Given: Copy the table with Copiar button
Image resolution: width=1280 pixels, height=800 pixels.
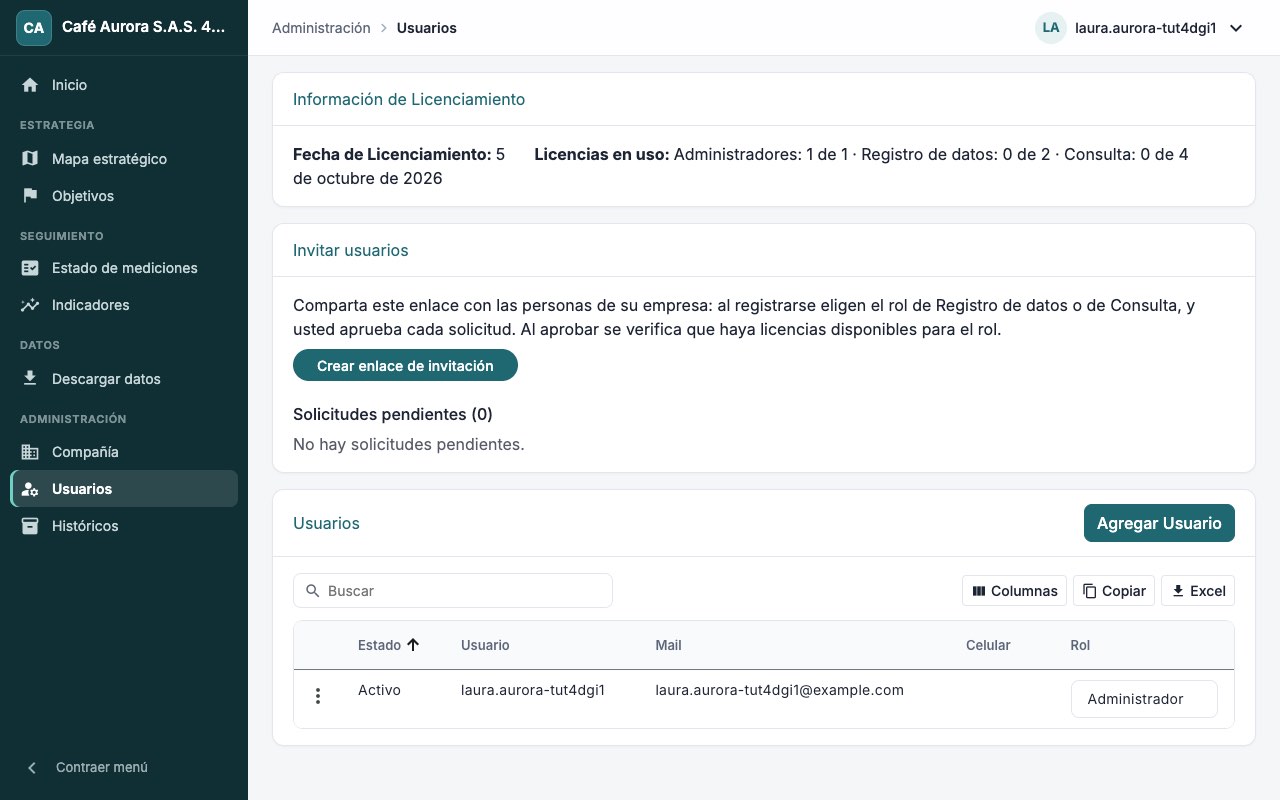Looking at the screenshot, I should (1114, 591).
